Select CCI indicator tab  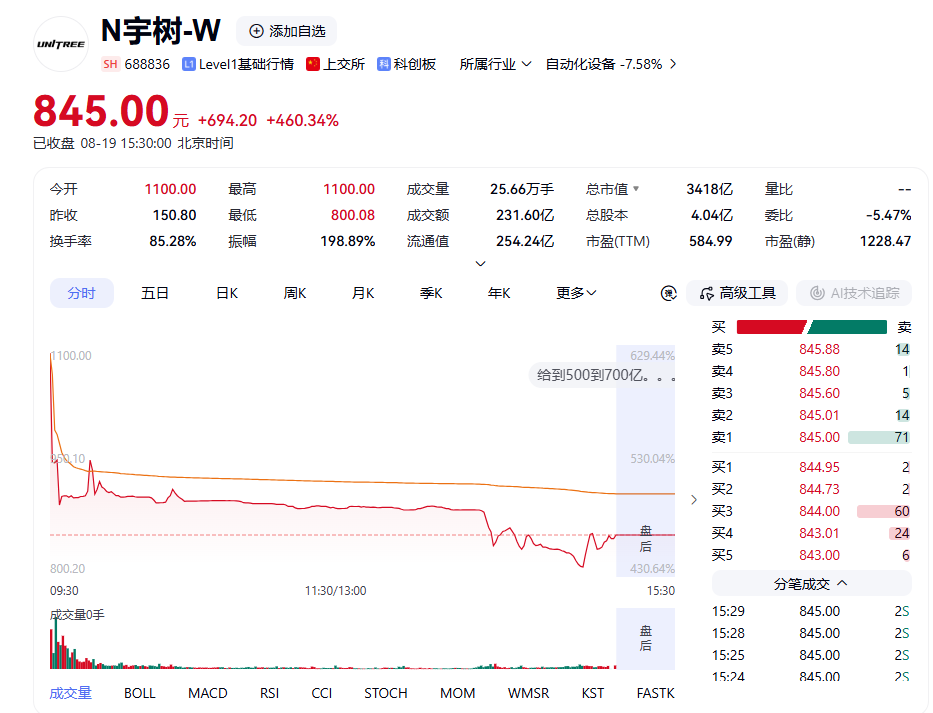coord(322,693)
